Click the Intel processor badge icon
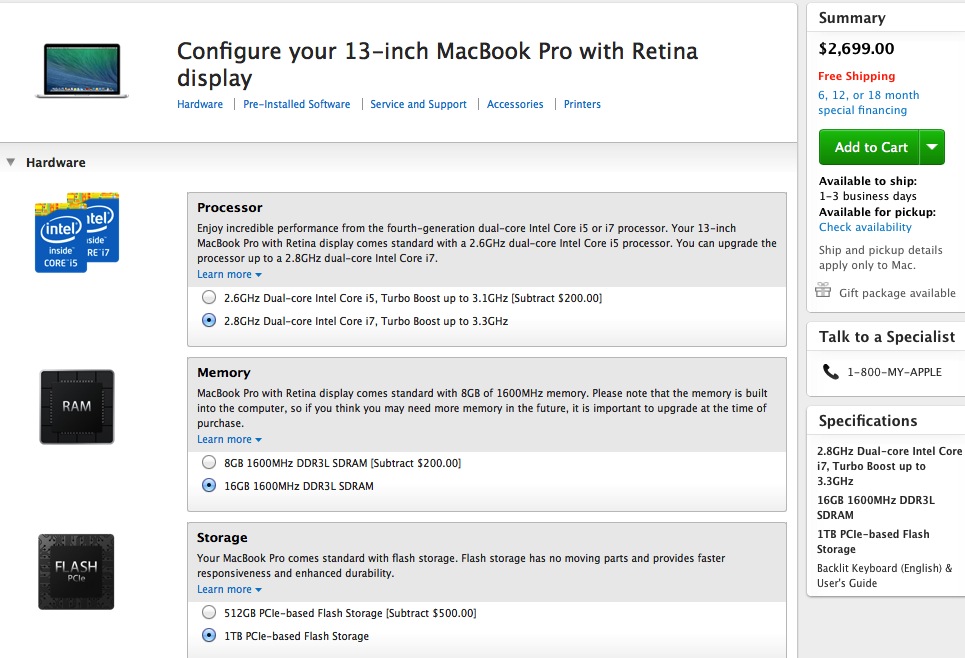Viewport: 965px width, 658px height. click(77, 233)
